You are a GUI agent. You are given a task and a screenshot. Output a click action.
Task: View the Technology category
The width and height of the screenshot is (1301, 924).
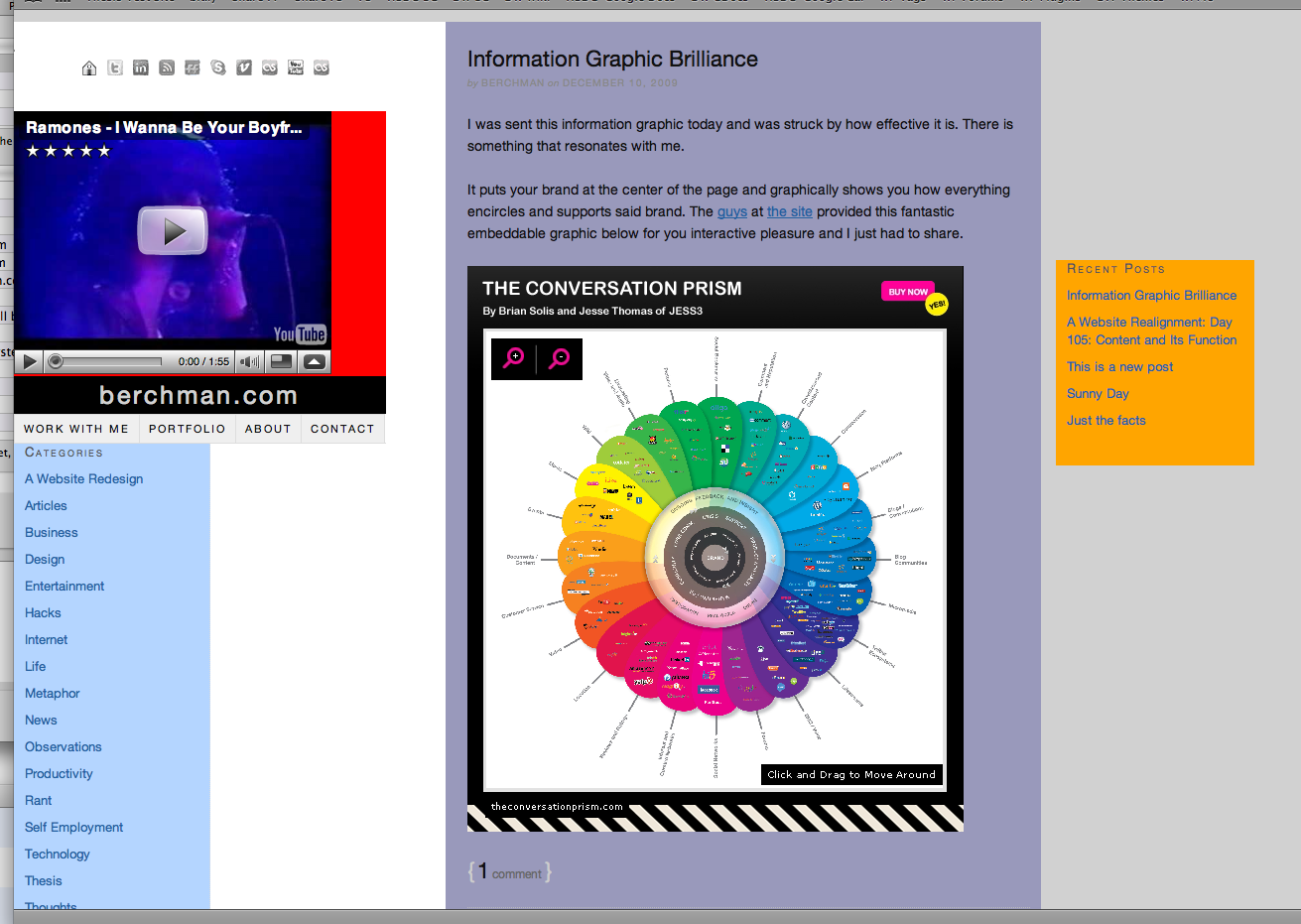click(58, 854)
